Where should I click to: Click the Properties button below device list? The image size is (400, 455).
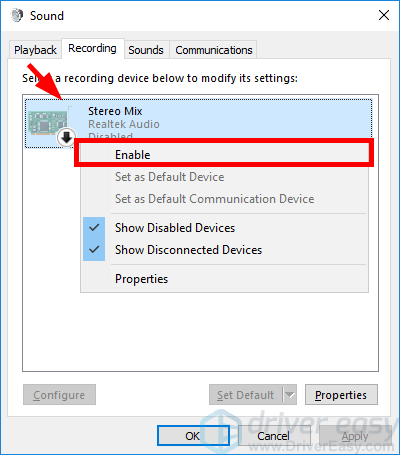[341, 395]
